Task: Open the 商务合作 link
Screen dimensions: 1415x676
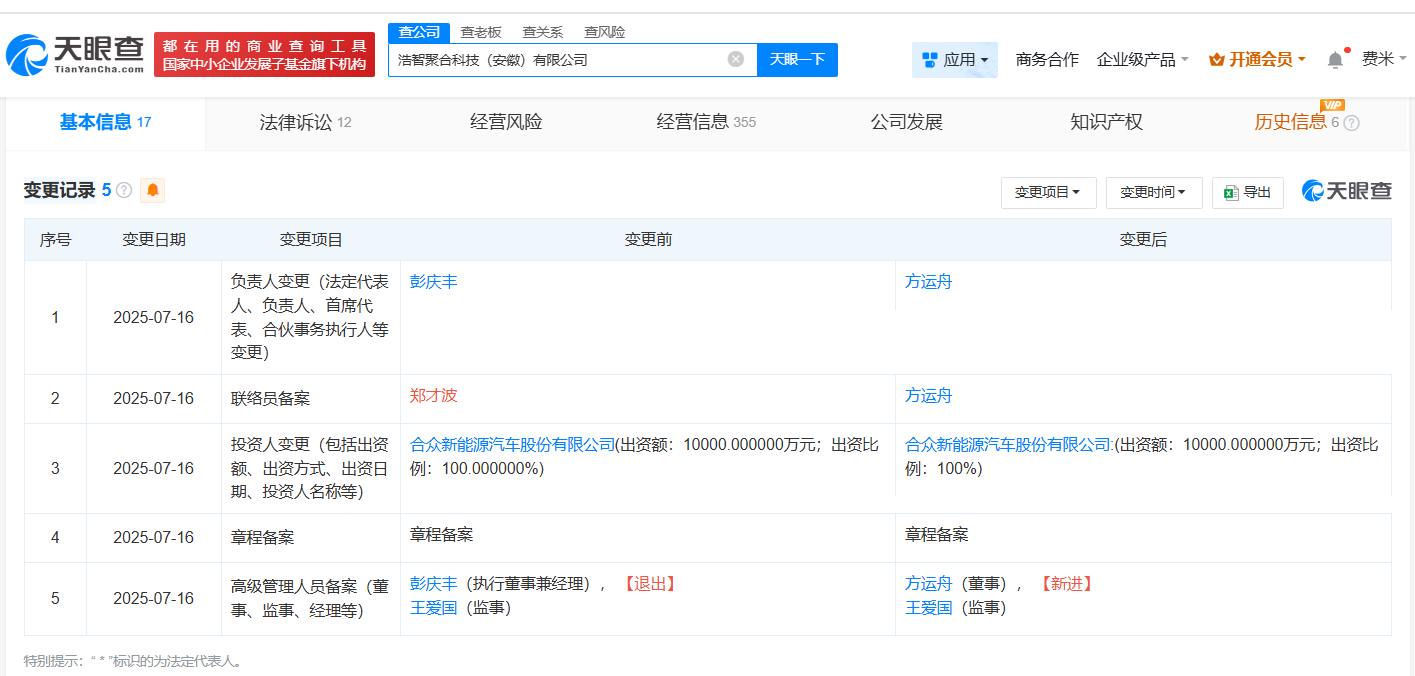Action: pyautogui.click(x=1047, y=60)
